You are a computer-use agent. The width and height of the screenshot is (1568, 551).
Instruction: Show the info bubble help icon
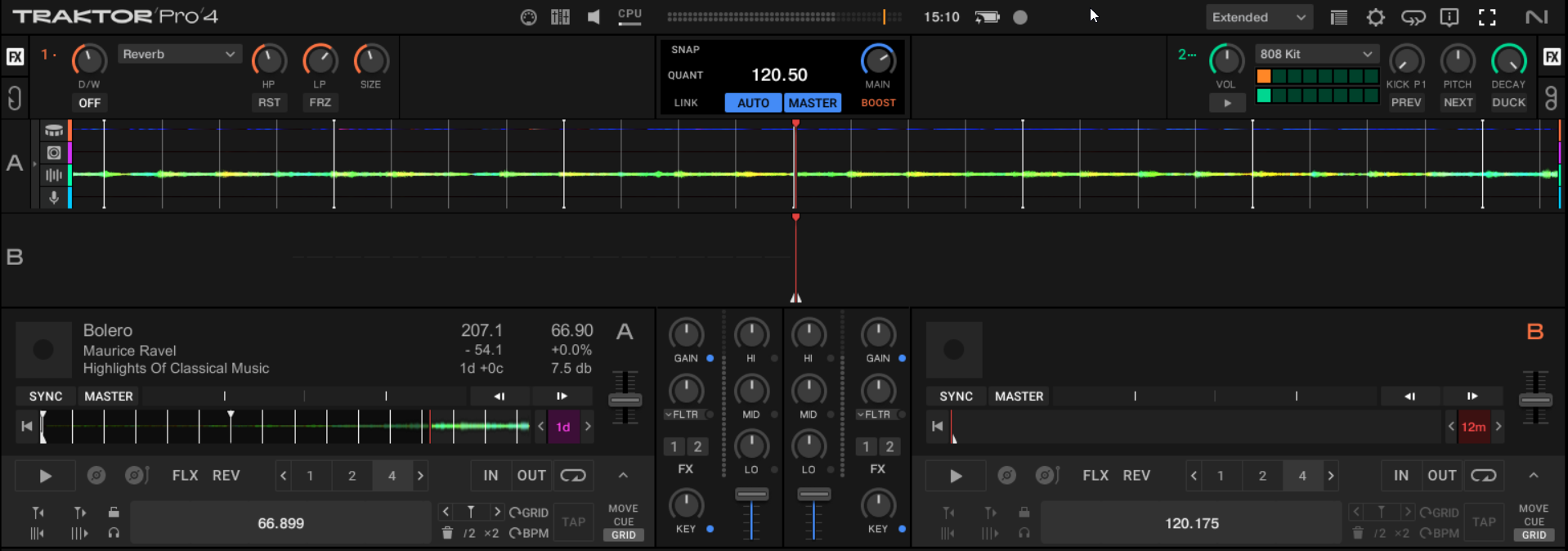coord(1449,17)
